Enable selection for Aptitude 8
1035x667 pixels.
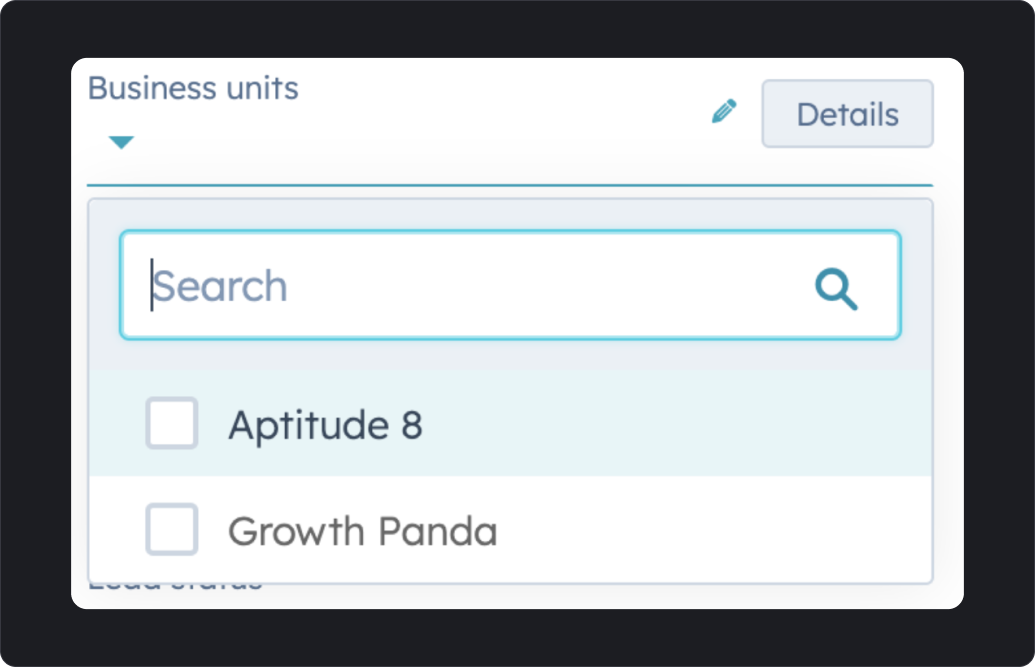pos(171,424)
